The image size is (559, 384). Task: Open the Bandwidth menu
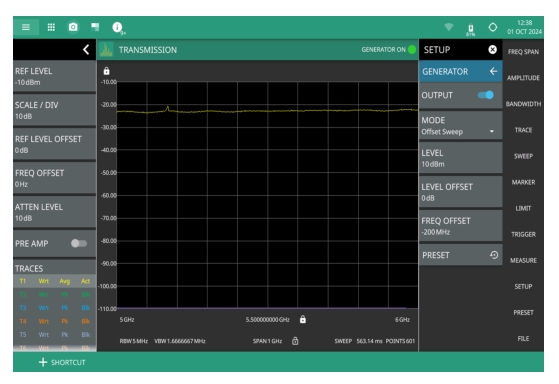tap(523, 104)
